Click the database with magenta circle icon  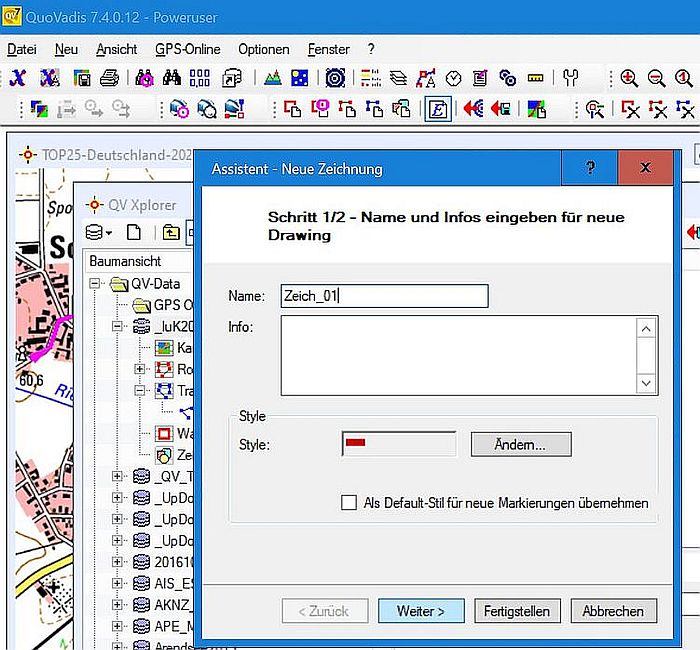point(179,109)
